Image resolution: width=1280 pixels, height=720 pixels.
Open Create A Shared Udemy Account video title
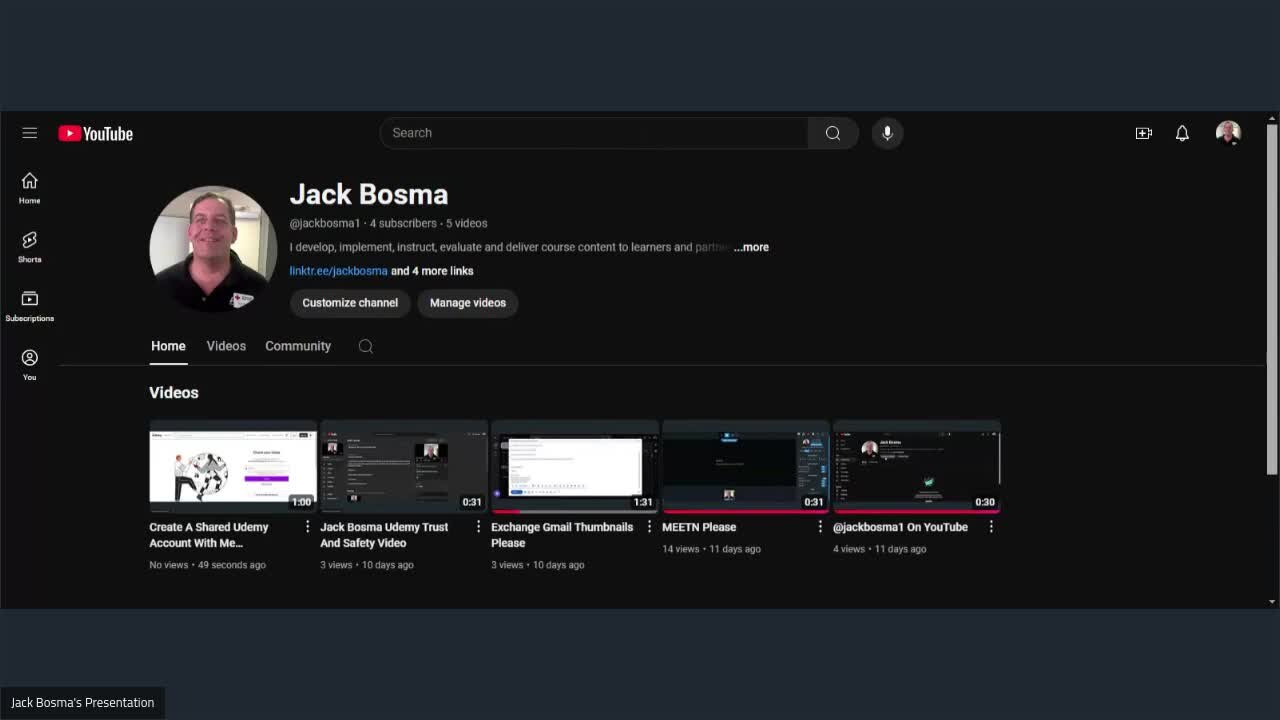[x=209, y=535]
